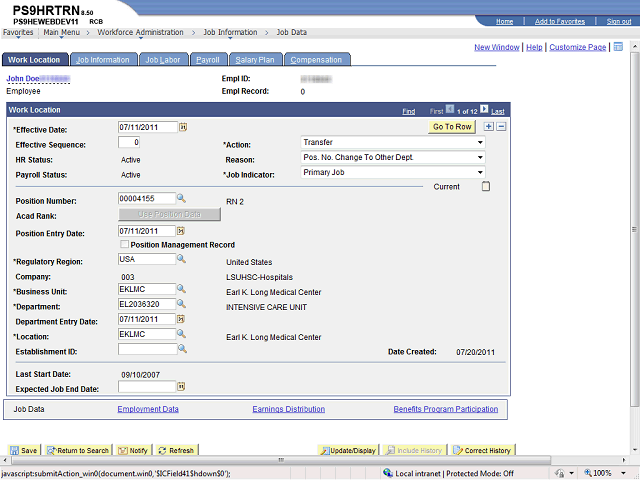Screen dimensions: 640x480
Task: Open the Earnings Distribution link
Action: click(289, 409)
